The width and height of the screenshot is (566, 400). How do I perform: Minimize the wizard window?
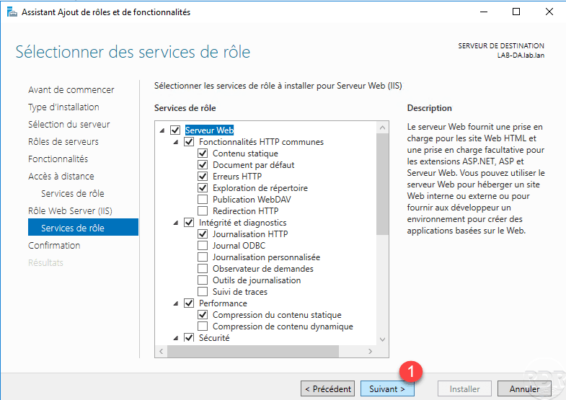[x=484, y=12]
